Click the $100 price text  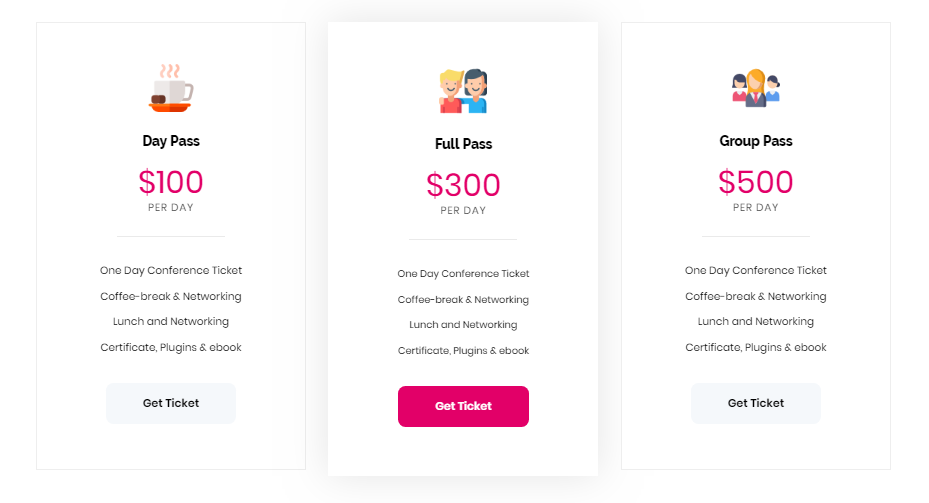click(x=171, y=182)
